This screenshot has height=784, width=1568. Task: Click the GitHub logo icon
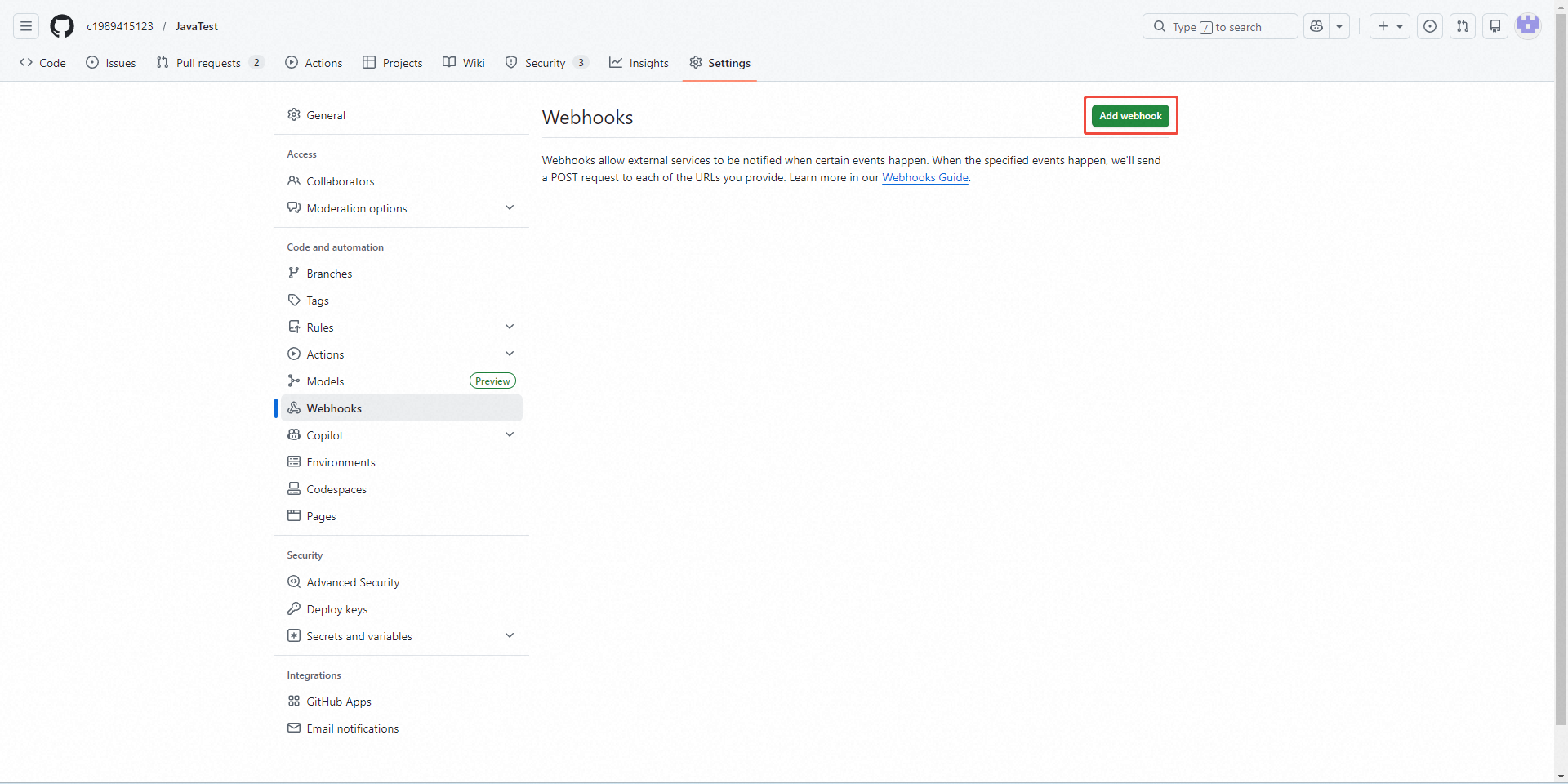[62, 26]
